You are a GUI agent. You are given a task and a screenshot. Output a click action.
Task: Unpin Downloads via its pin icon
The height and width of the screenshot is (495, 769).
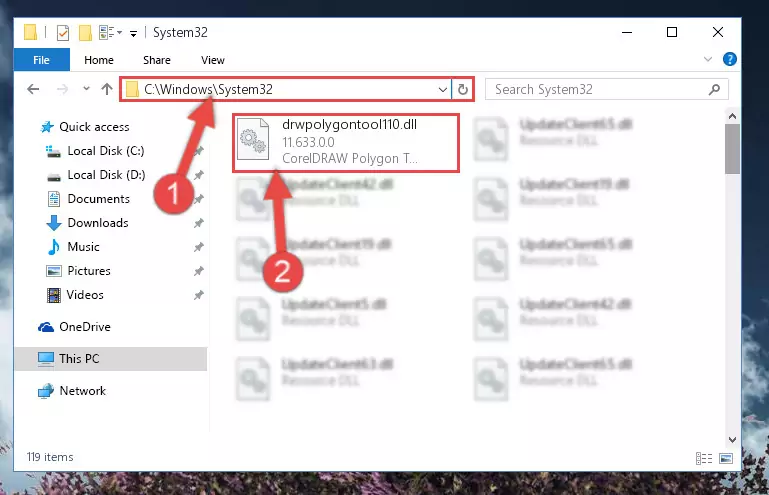pyautogui.click(x=198, y=223)
